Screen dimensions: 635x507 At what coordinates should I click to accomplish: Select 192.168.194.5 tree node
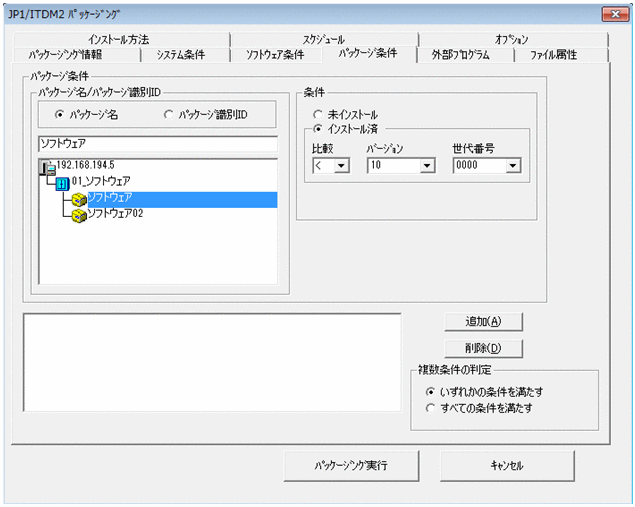click(x=85, y=165)
